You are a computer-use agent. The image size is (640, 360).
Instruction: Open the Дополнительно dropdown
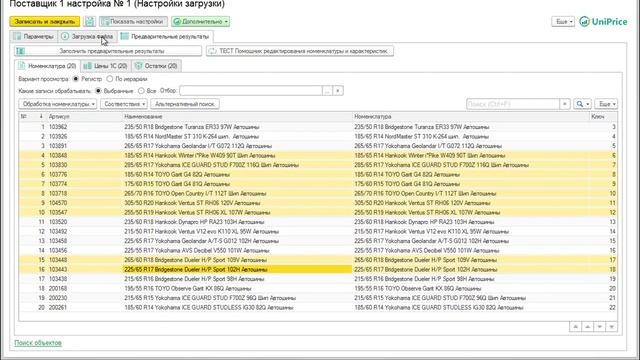tap(200, 21)
